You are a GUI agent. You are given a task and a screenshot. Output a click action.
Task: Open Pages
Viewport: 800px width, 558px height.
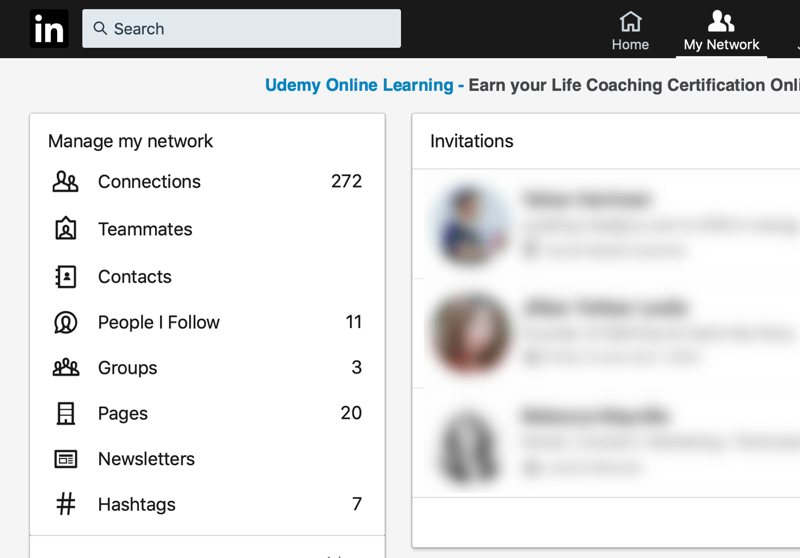point(122,414)
